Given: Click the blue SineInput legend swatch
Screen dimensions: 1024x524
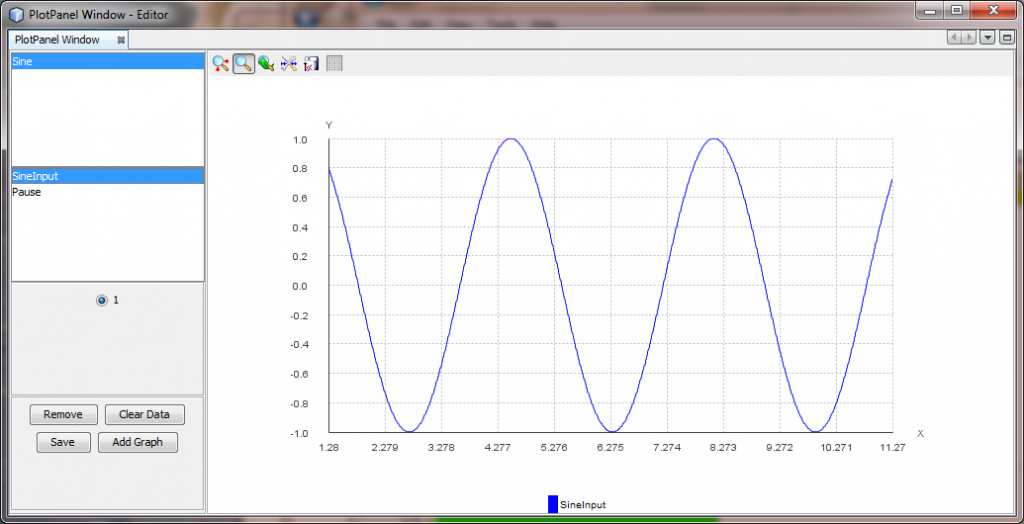Looking at the screenshot, I should 552,505.
